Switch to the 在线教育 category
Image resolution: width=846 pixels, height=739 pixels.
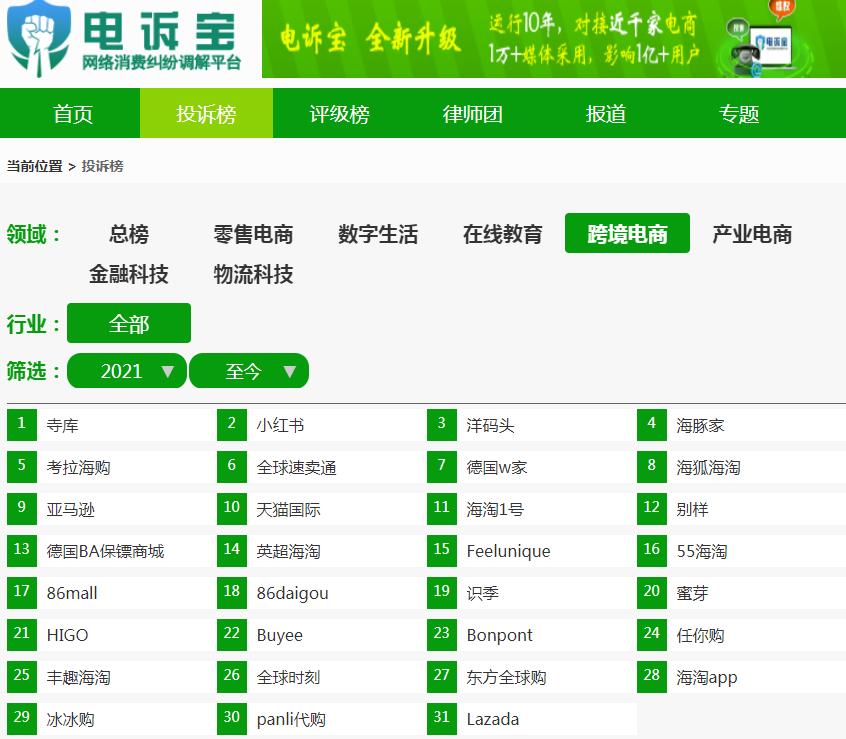(502, 234)
